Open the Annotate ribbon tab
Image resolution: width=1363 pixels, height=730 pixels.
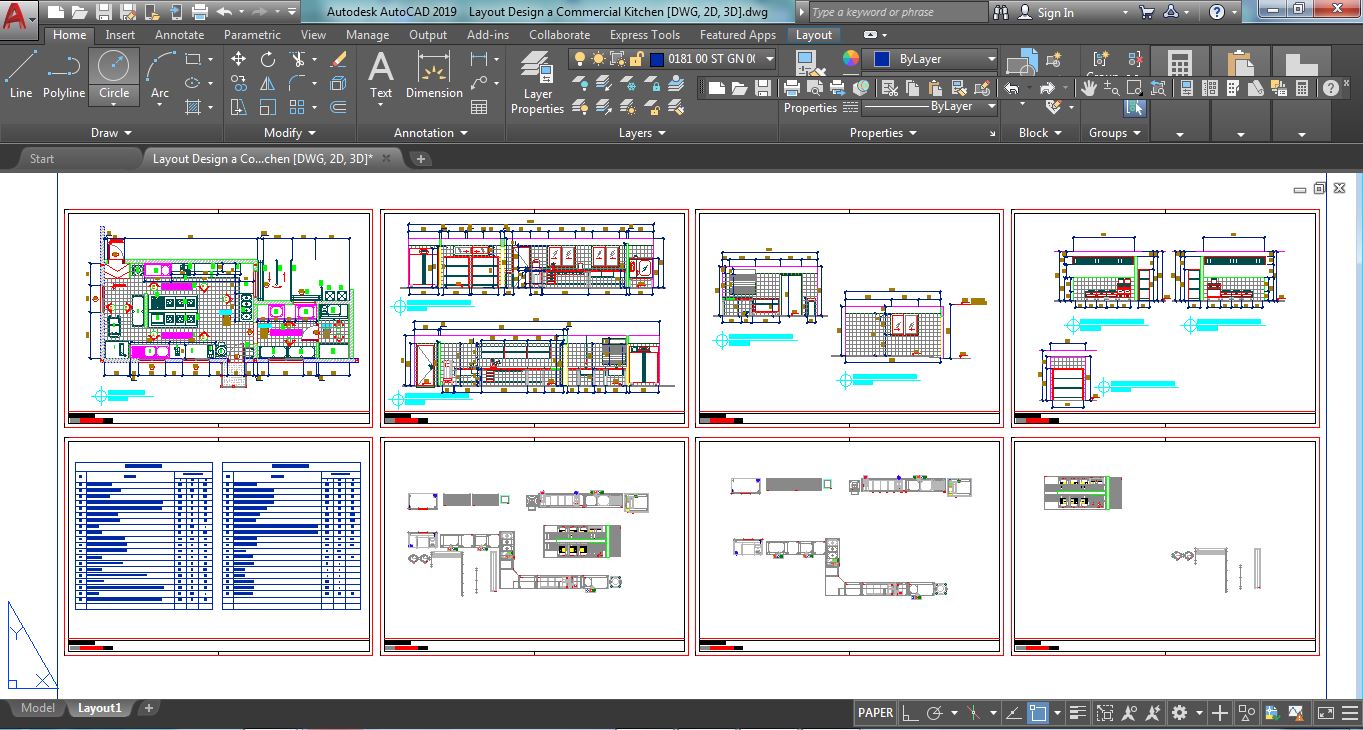pyautogui.click(x=180, y=34)
